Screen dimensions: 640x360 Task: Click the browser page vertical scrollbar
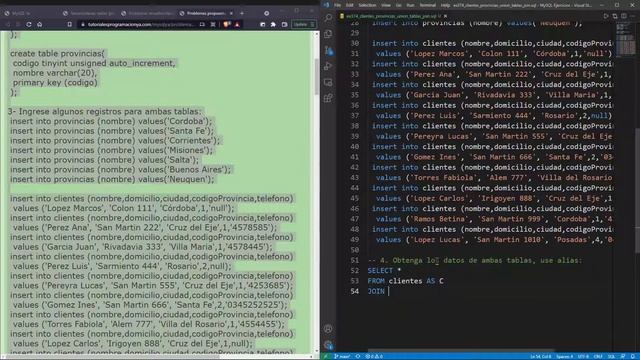(x=316, y=77)
